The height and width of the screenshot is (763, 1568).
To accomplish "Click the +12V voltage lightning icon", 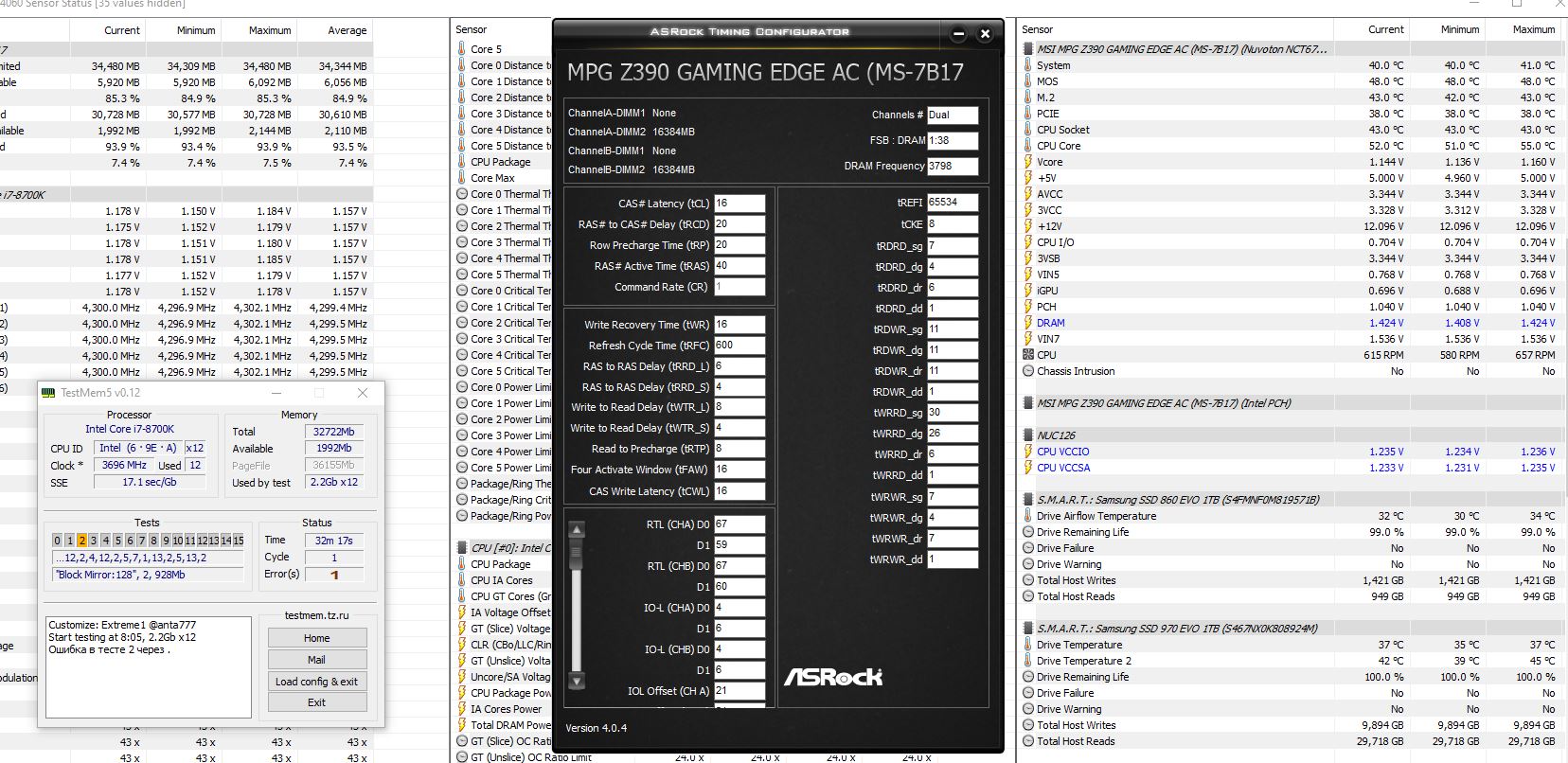I will (1028, 226).
